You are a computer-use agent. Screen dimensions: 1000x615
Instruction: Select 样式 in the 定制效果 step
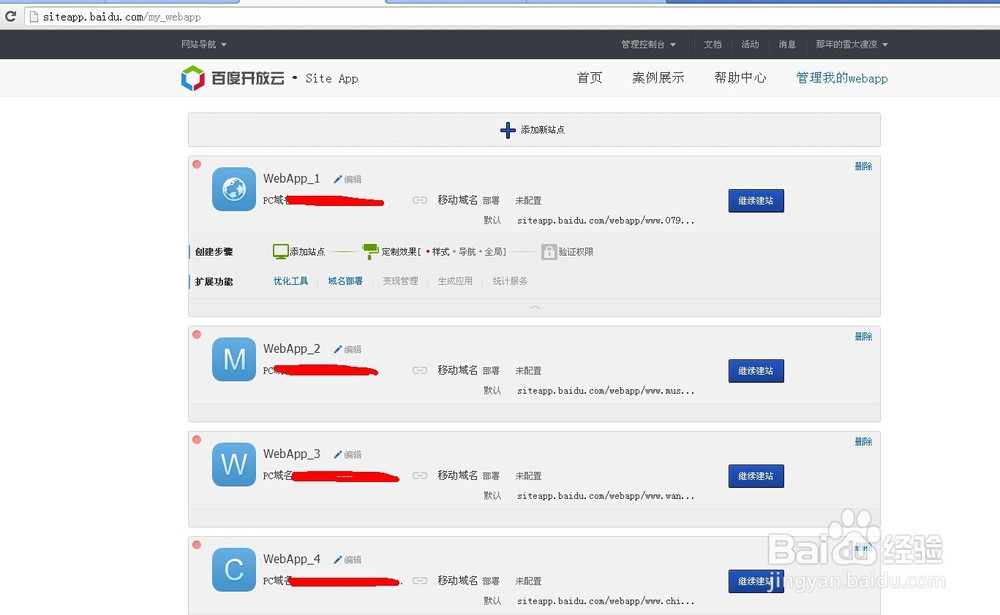(x=440, y=252)
